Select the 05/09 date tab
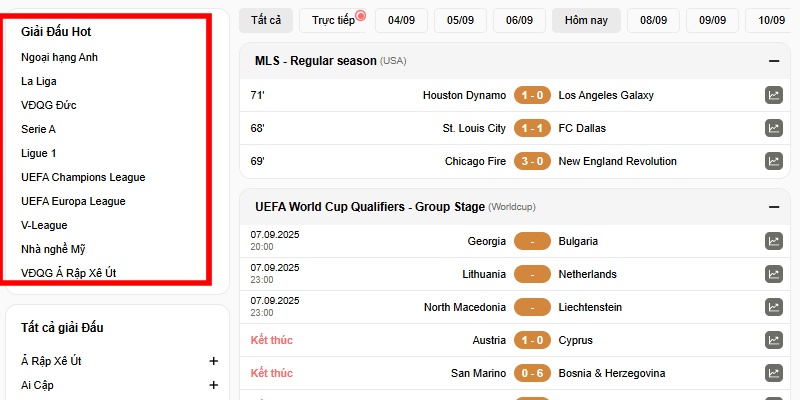 pyautogui.click(x=460, y=20)
